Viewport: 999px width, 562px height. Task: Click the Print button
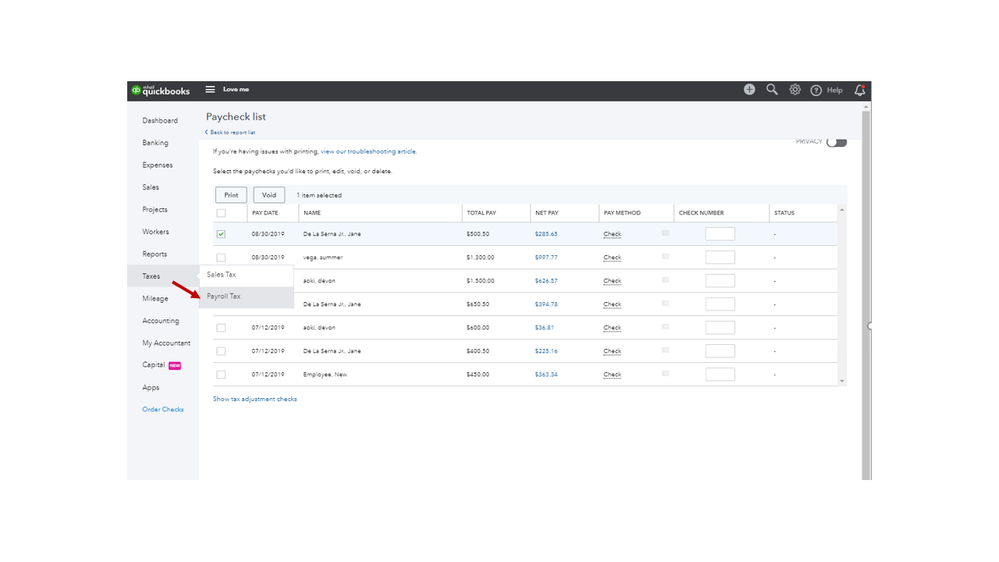coord(231,195)
